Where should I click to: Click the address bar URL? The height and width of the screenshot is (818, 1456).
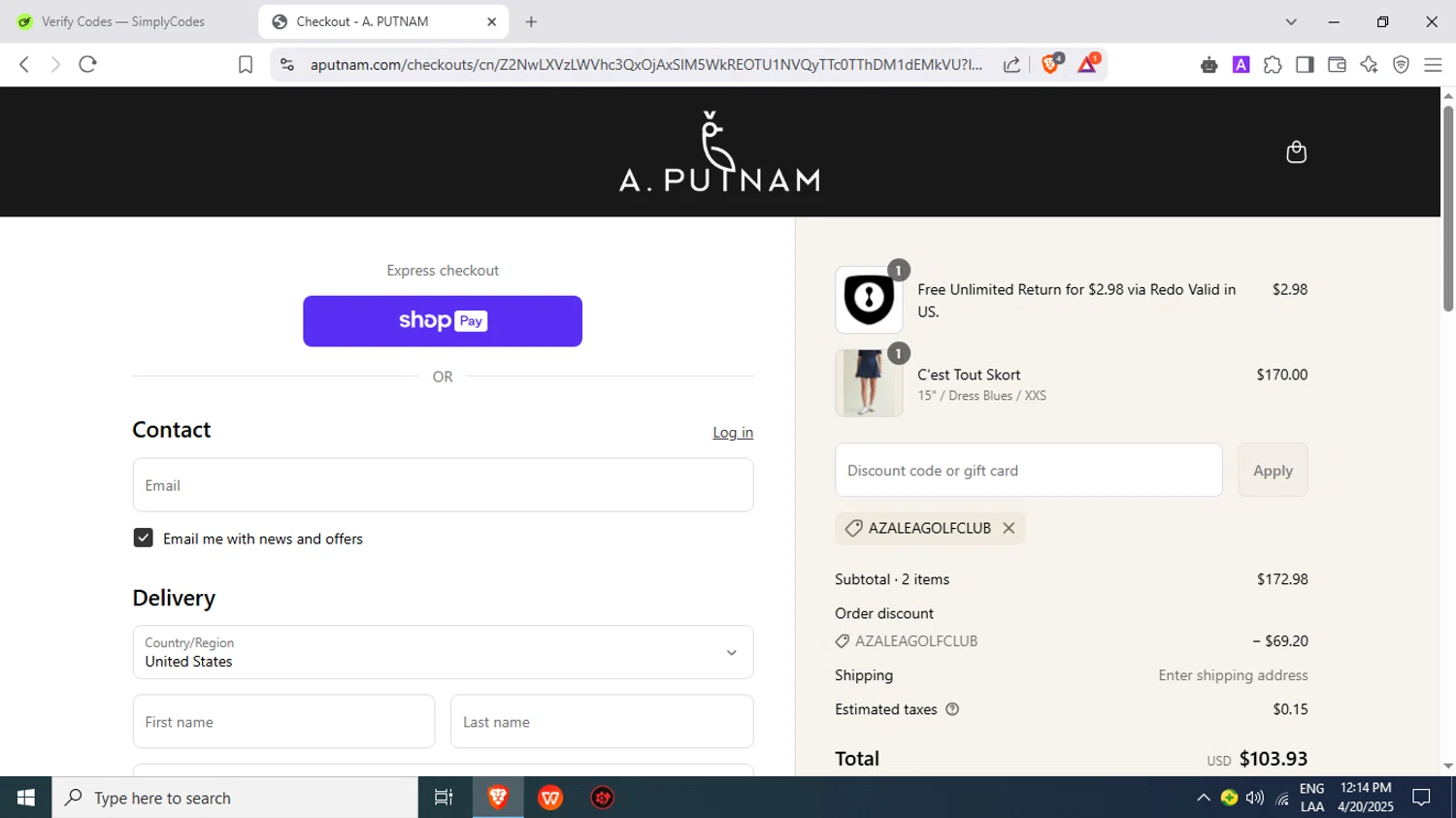click(x=645, y=65)
